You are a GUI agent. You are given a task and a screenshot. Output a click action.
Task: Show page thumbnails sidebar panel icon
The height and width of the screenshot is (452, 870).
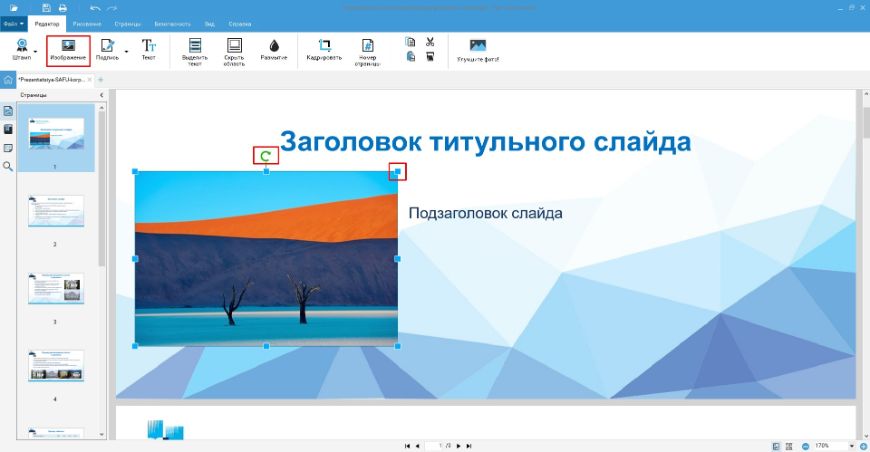click(8, 111)
